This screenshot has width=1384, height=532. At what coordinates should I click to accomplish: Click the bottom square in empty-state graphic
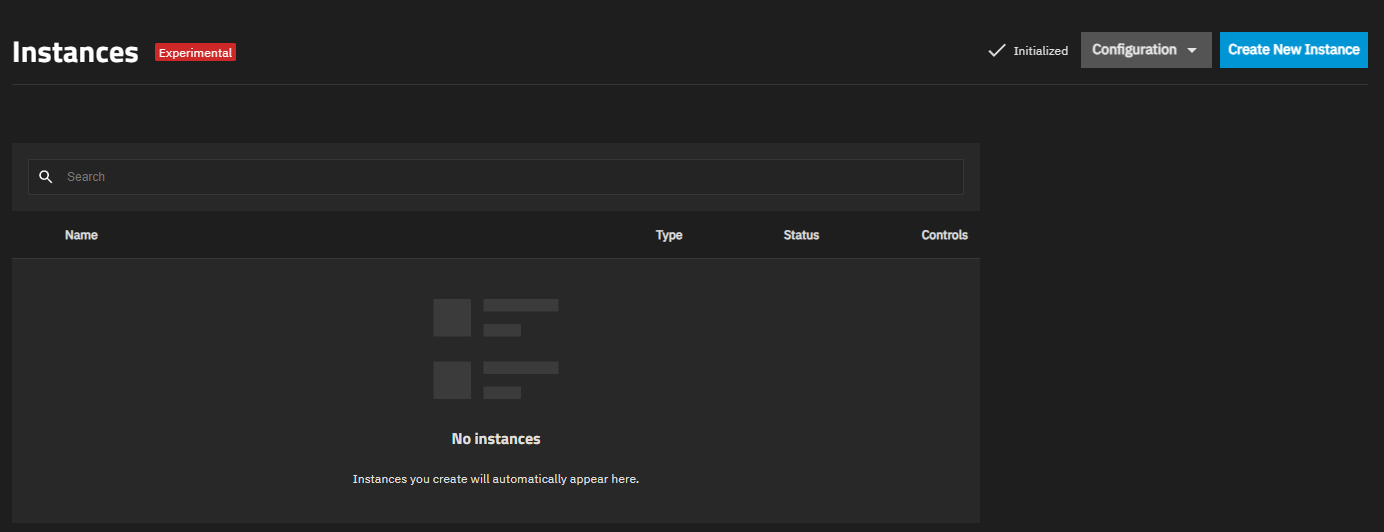452,380
